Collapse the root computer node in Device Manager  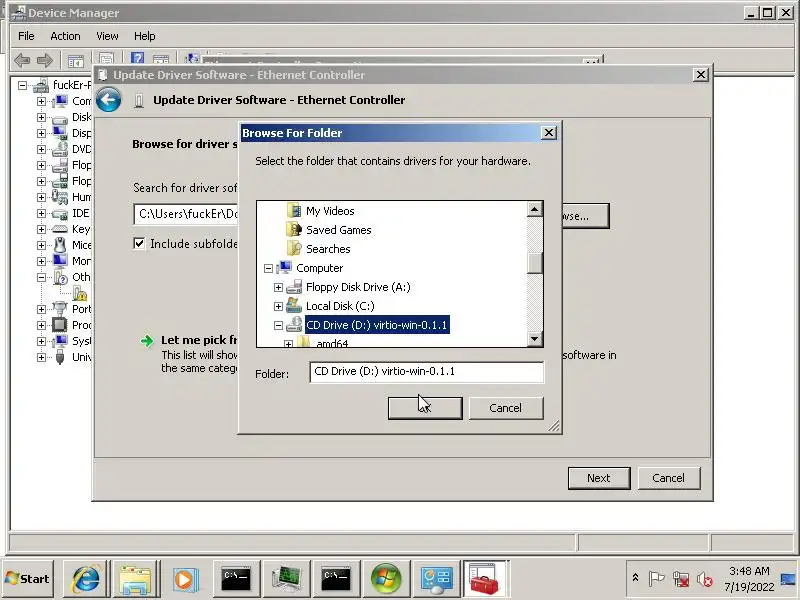tap(22, 85)
